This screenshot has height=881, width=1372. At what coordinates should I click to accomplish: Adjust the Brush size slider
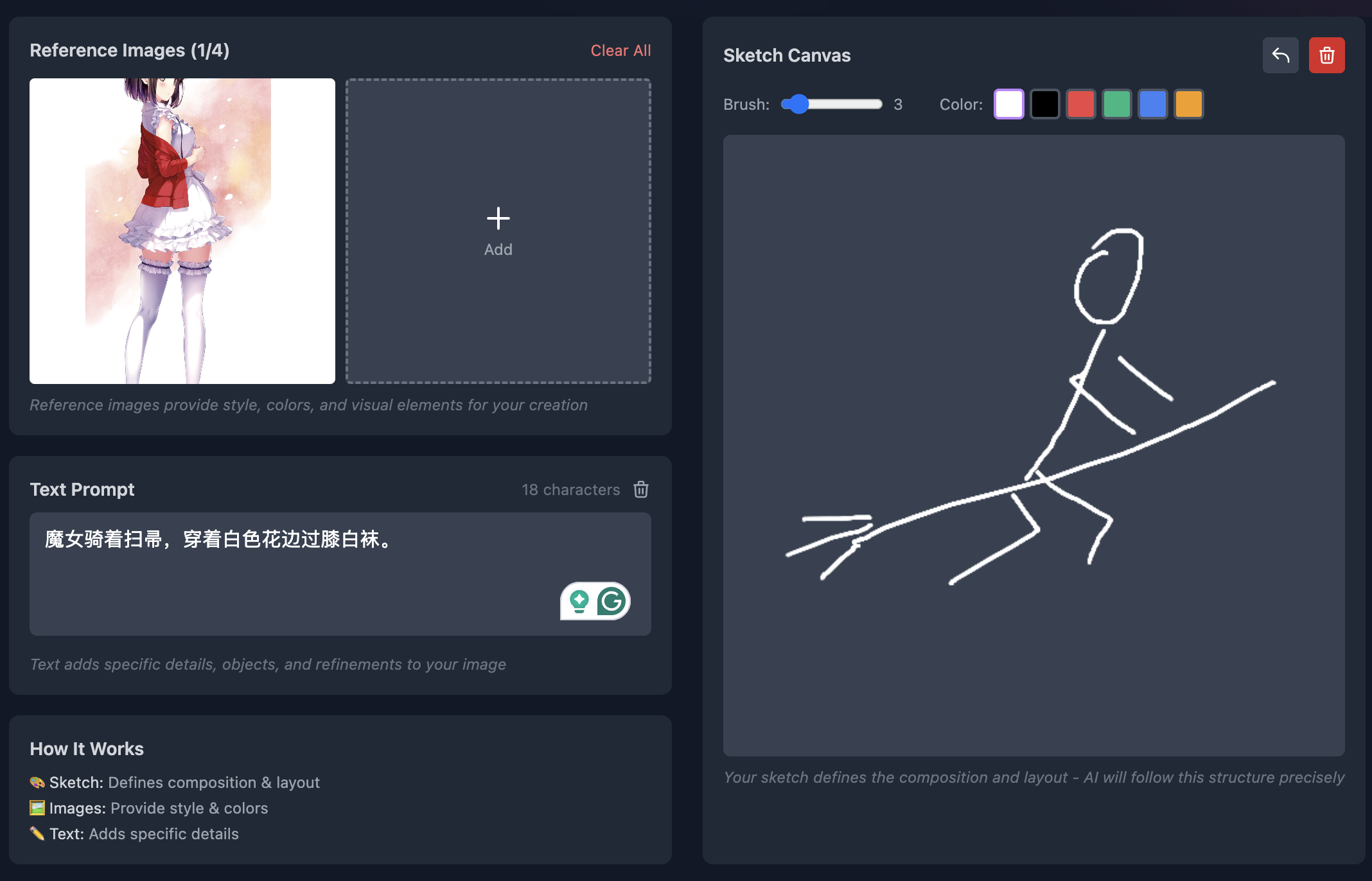[798, 104]
